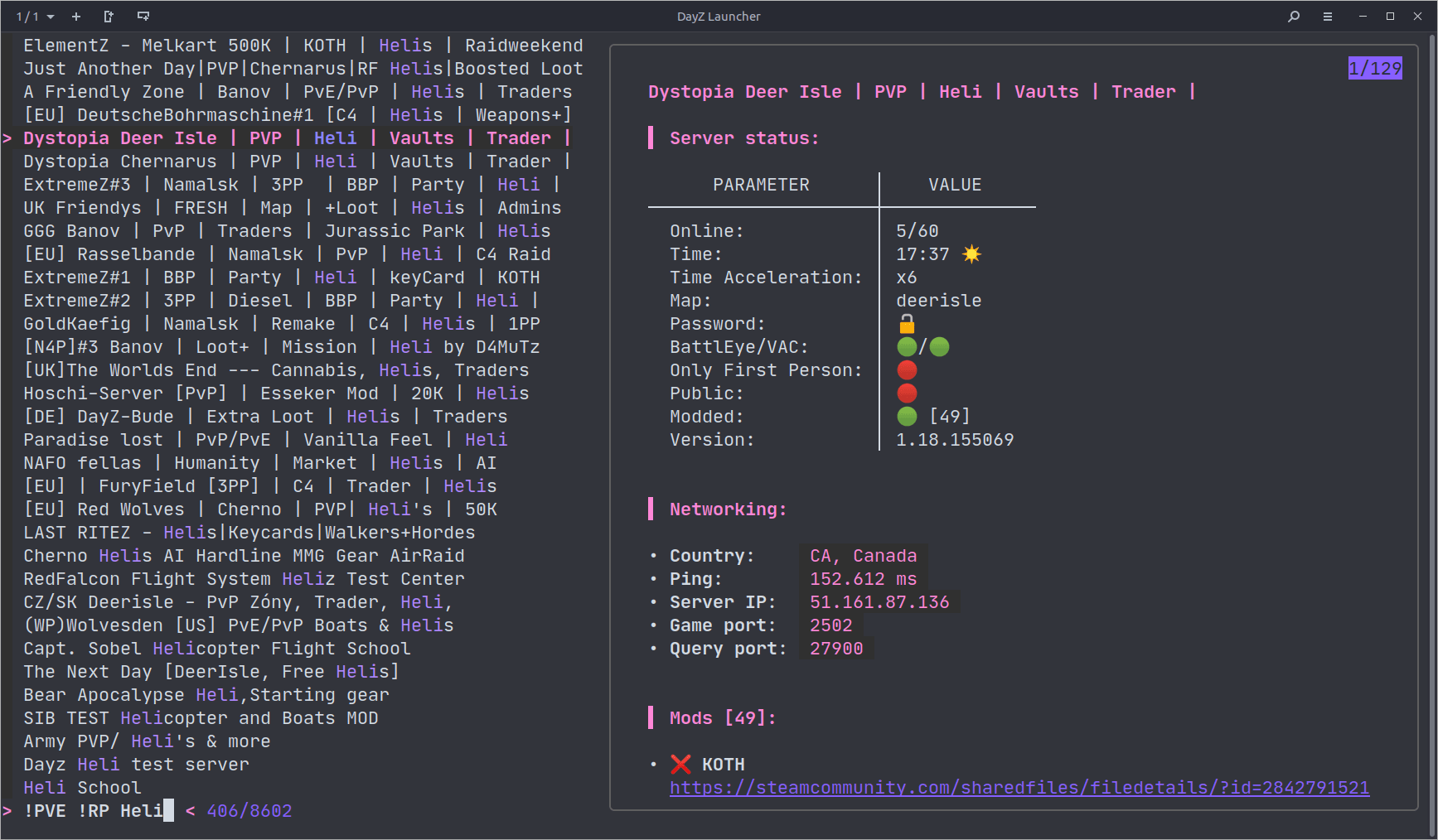Screen dimensions: 1438x840
Task: Select '[N4P]#3 Banov | Loot+' row
Action: click(282, 347)
